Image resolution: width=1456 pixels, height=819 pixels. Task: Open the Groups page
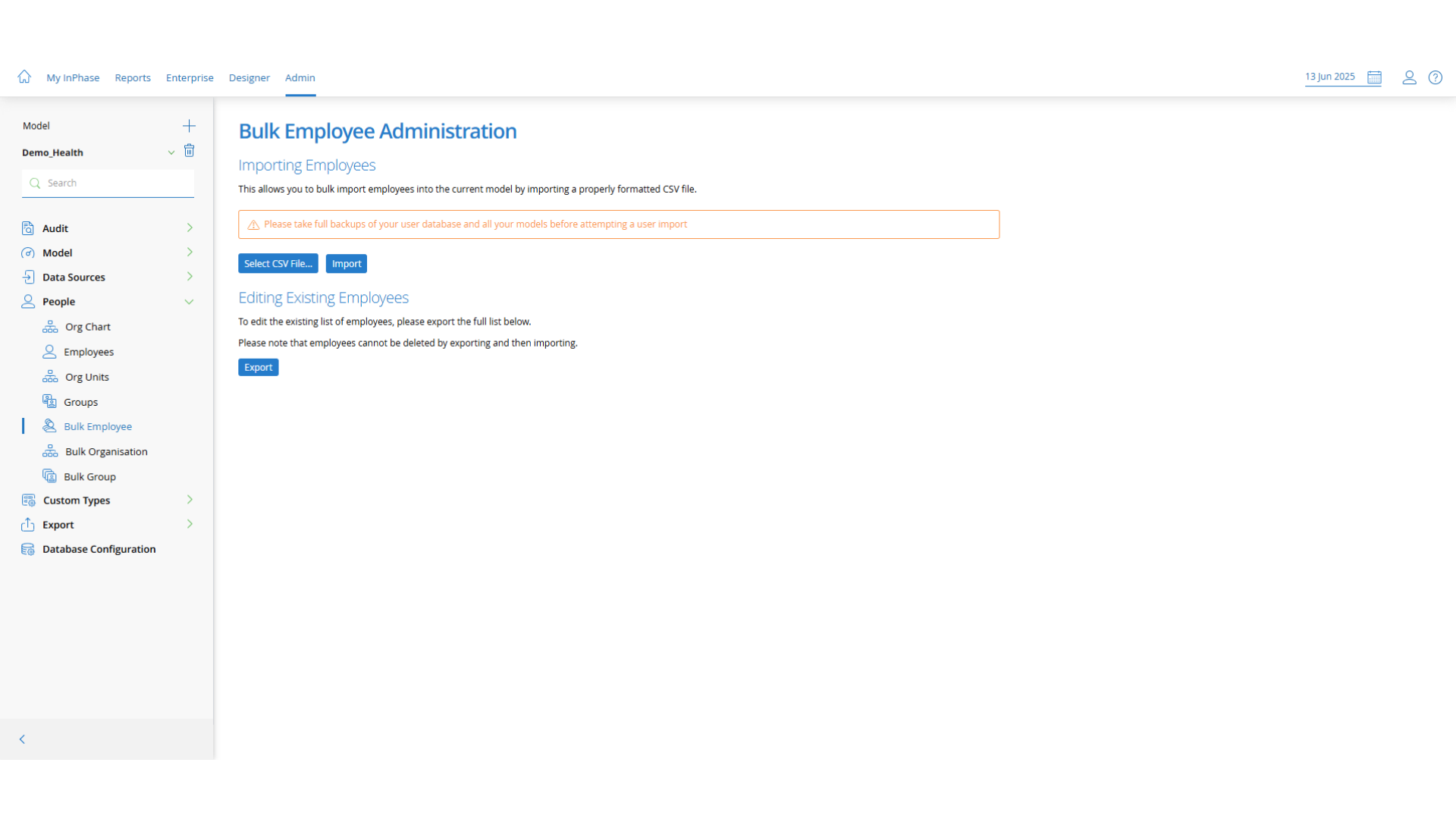[x=81, y=402]
